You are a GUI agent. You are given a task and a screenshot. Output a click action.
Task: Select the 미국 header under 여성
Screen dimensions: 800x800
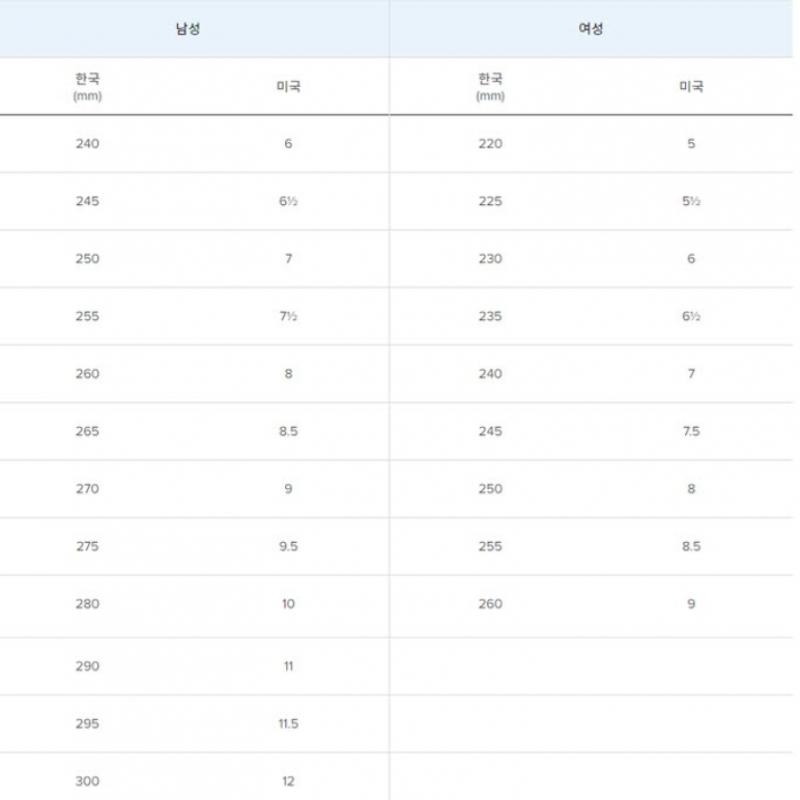691,86
